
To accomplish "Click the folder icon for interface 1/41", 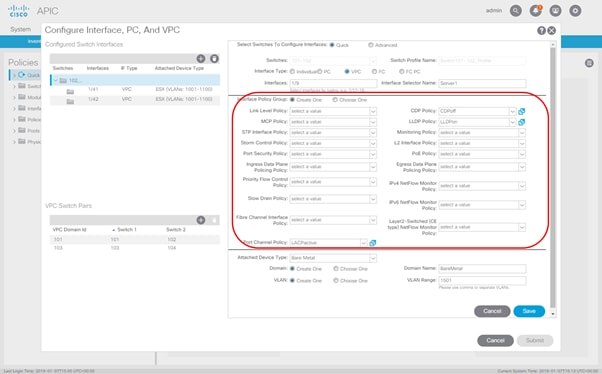I will 70,91.
